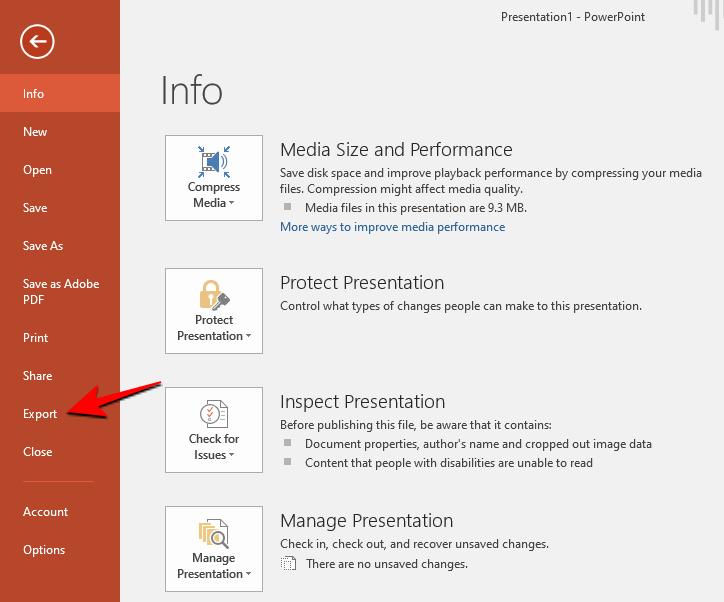Select Export in the sidebar

[40, 414]
